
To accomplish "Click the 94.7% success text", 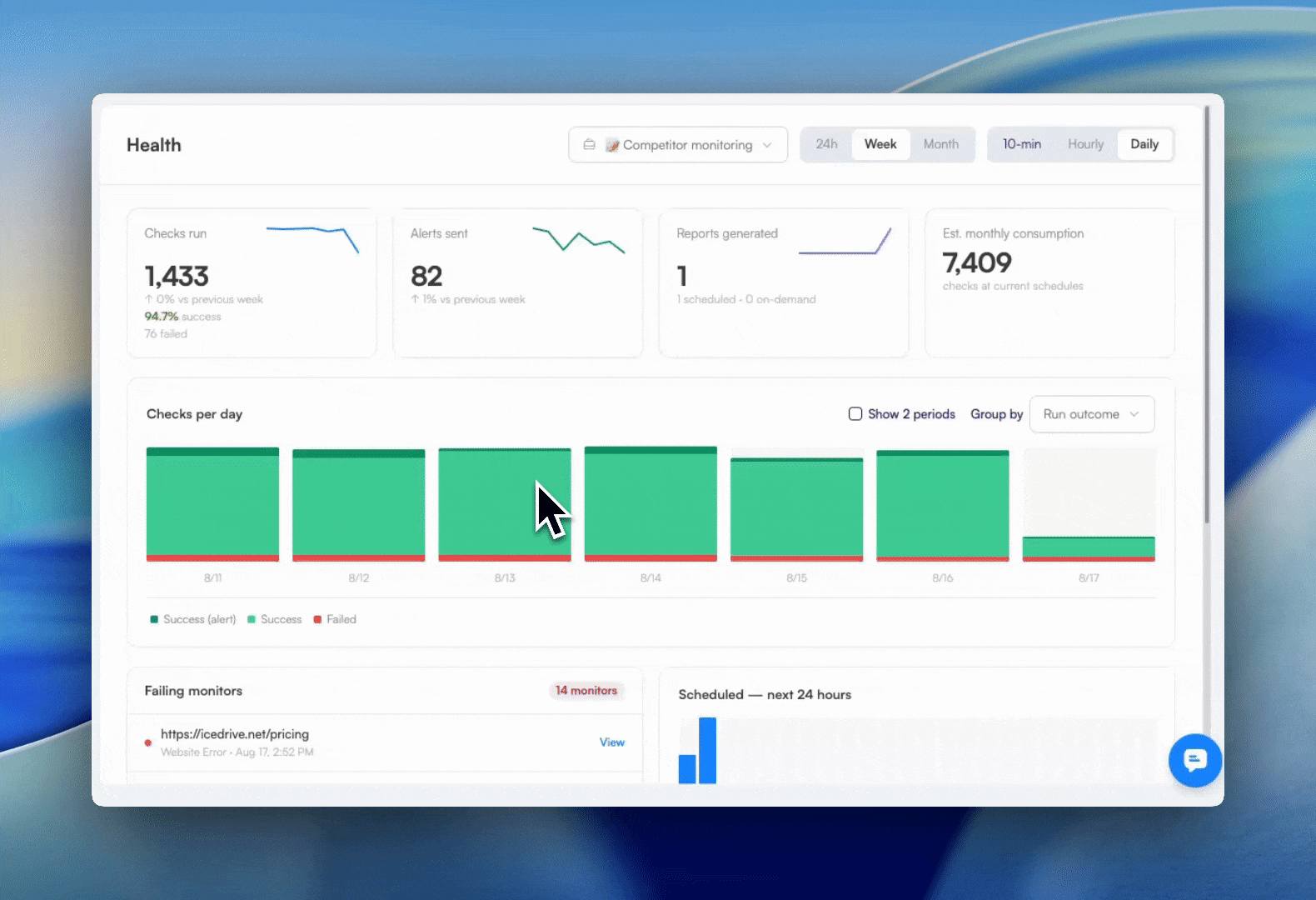I will tap(182, 317).
